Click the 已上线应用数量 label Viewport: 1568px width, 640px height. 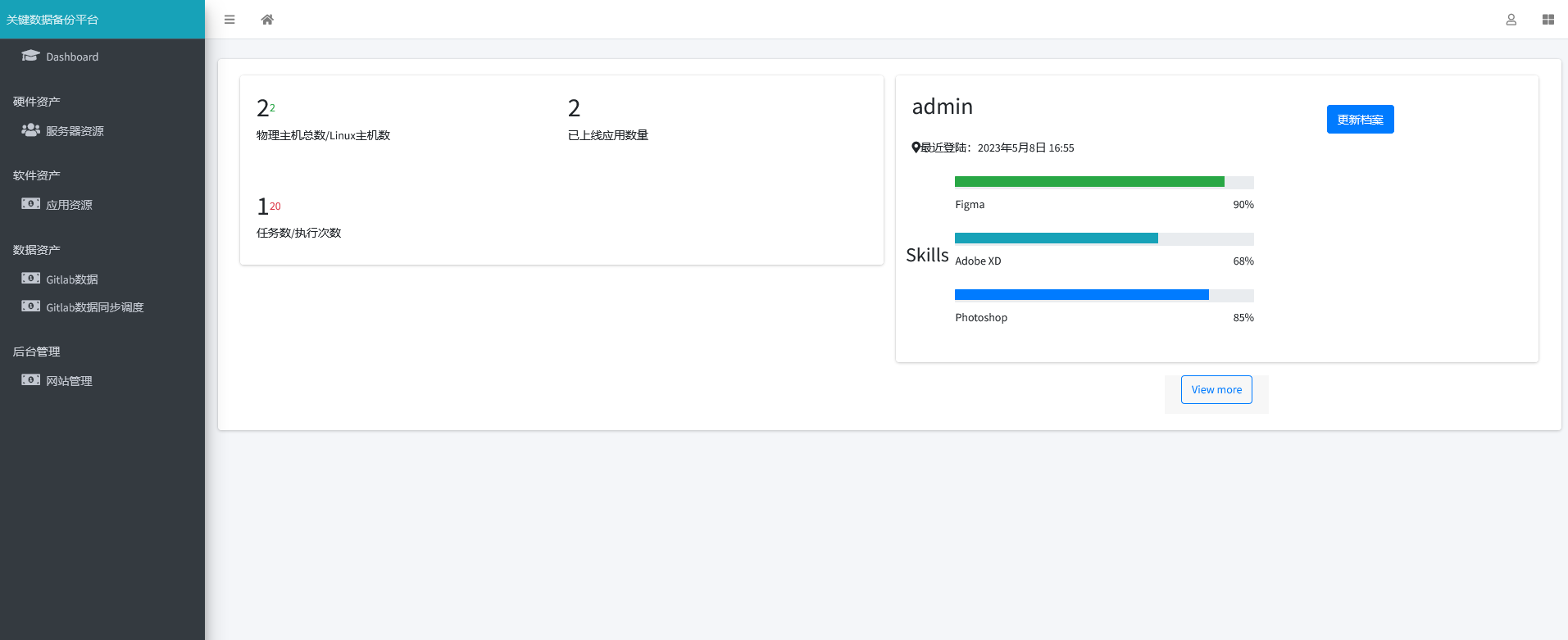608,135
